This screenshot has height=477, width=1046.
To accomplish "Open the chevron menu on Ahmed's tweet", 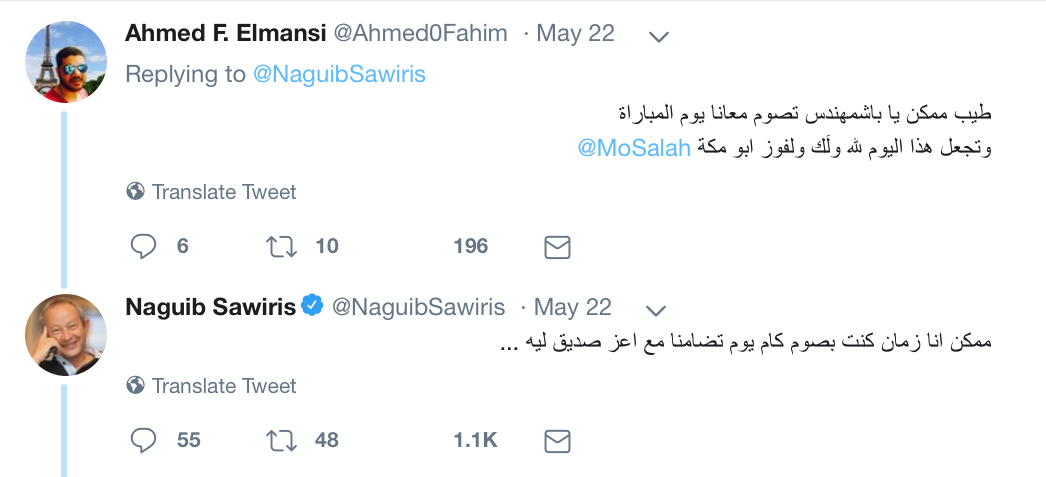I will [658, 36].
